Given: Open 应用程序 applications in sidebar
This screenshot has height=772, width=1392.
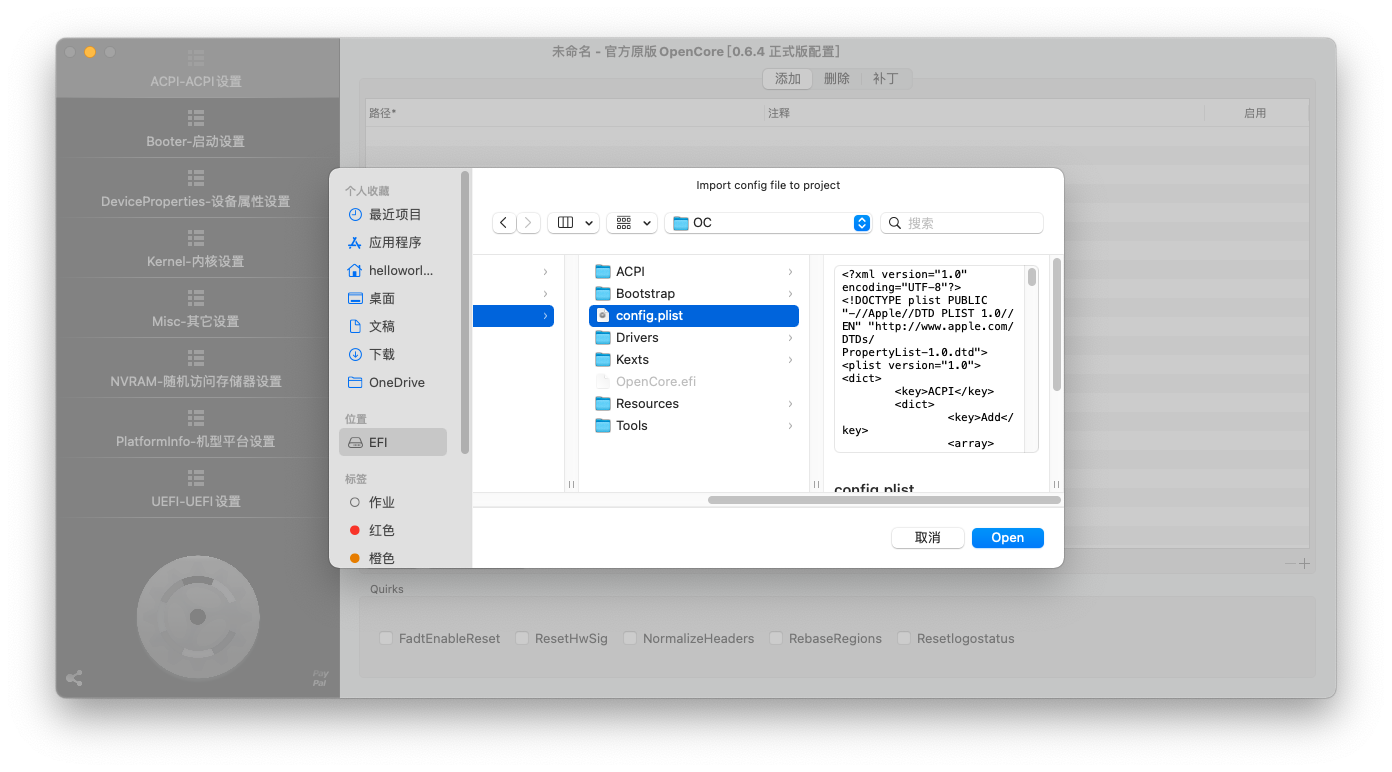Looking at the screenshot, I should click(x=393, y=242).
